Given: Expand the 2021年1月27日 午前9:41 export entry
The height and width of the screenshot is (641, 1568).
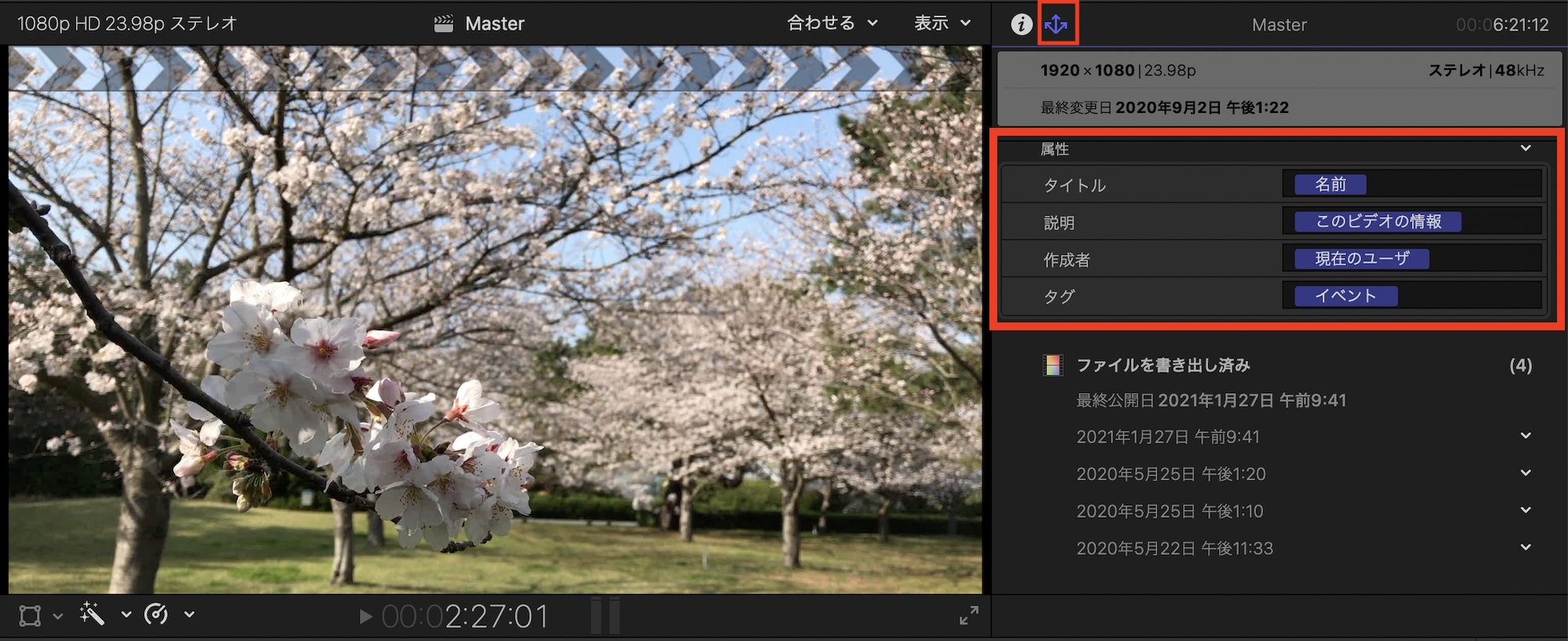Looking at the screenshot, I should [1526, 436].
